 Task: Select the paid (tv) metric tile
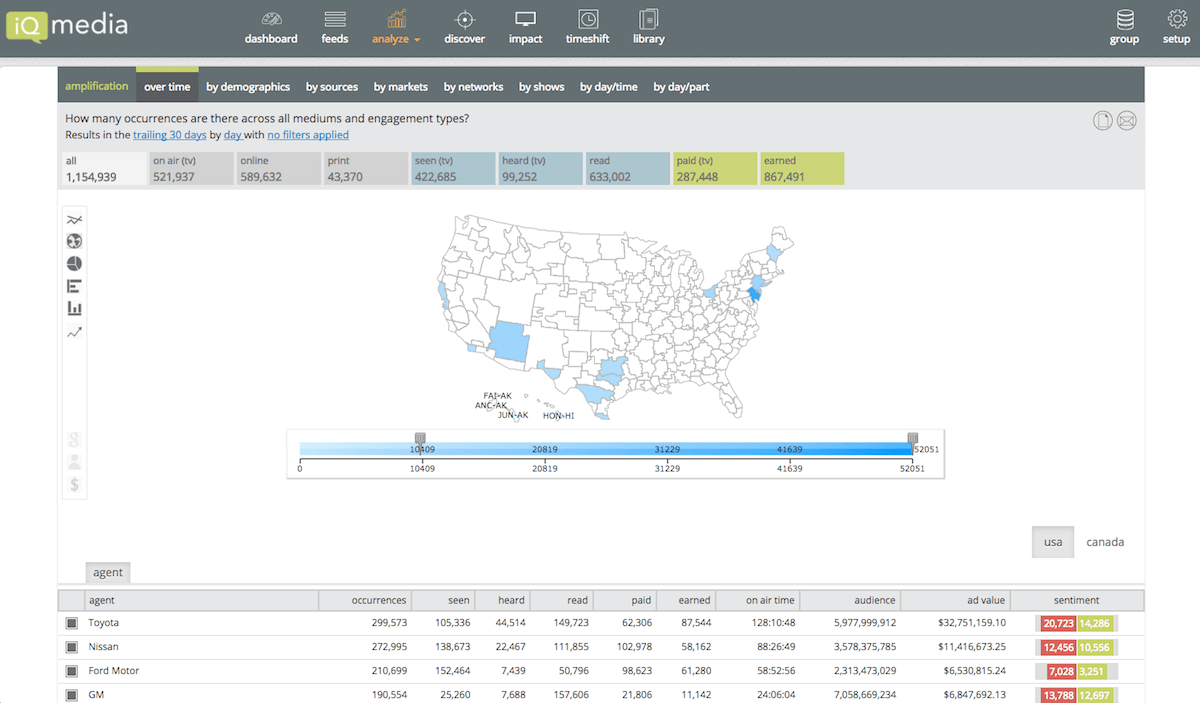[713, 169]
